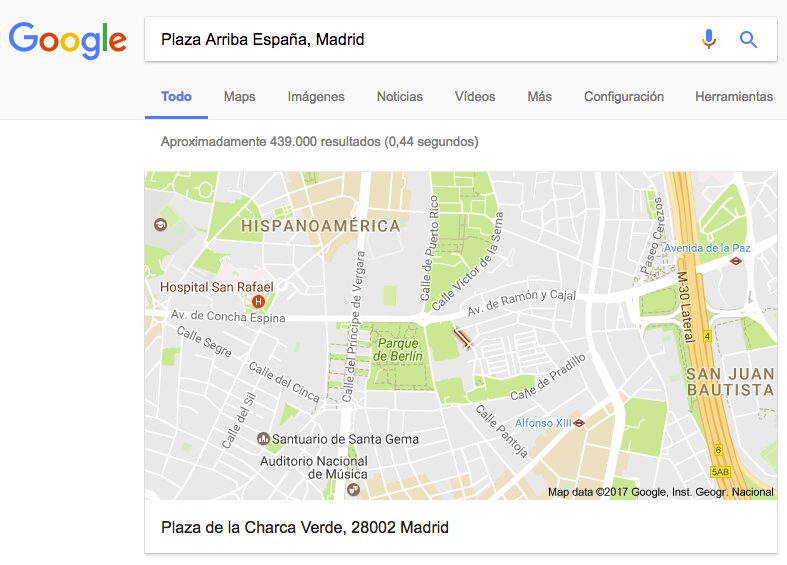
Task: Click the Auditorio Nacional de Música marker
Action: pyautogui.click(x=353, y=489)
